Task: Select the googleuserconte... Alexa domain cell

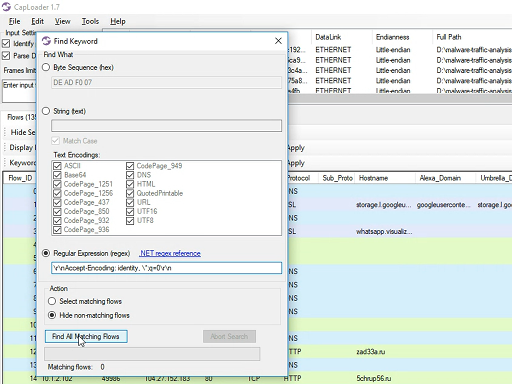Action: click(443, 205)
